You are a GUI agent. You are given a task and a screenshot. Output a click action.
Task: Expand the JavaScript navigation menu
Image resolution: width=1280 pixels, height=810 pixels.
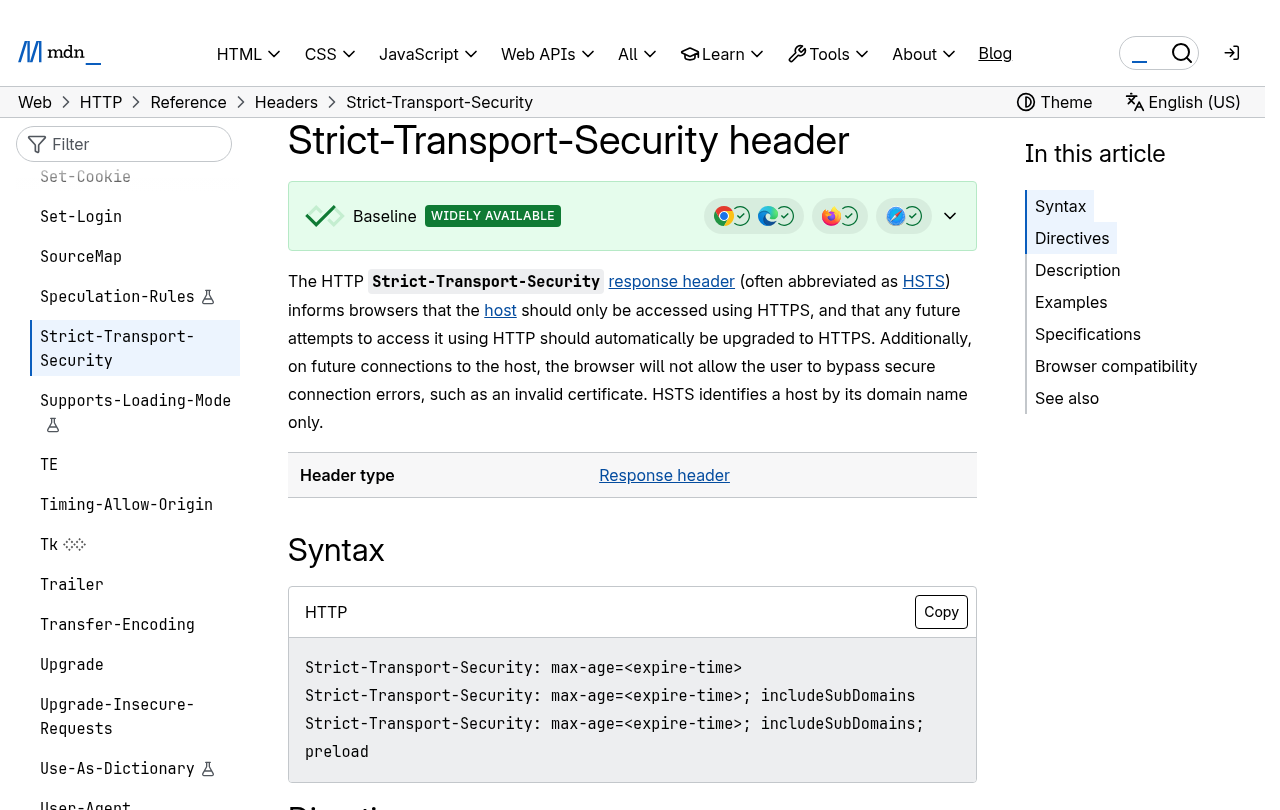pos(428,54)
